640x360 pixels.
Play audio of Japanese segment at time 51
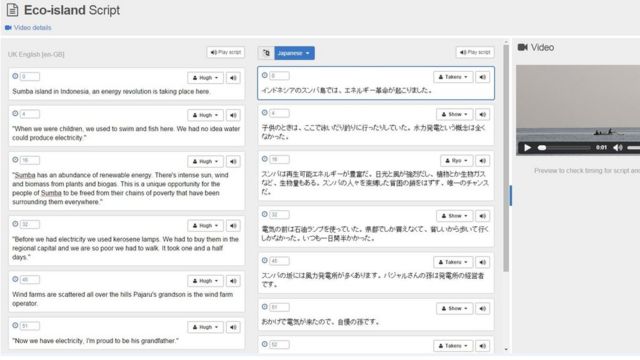tap(482, 309)
